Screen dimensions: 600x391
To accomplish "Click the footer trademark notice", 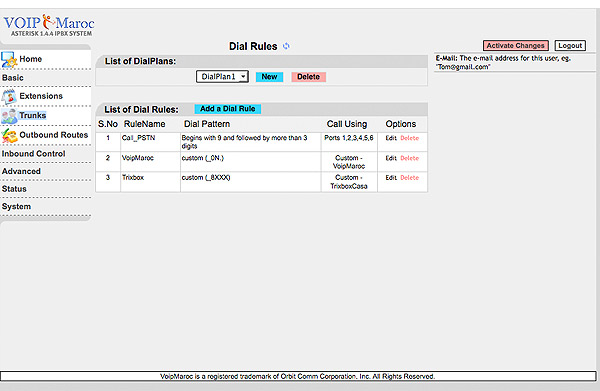I will (297, 376).
